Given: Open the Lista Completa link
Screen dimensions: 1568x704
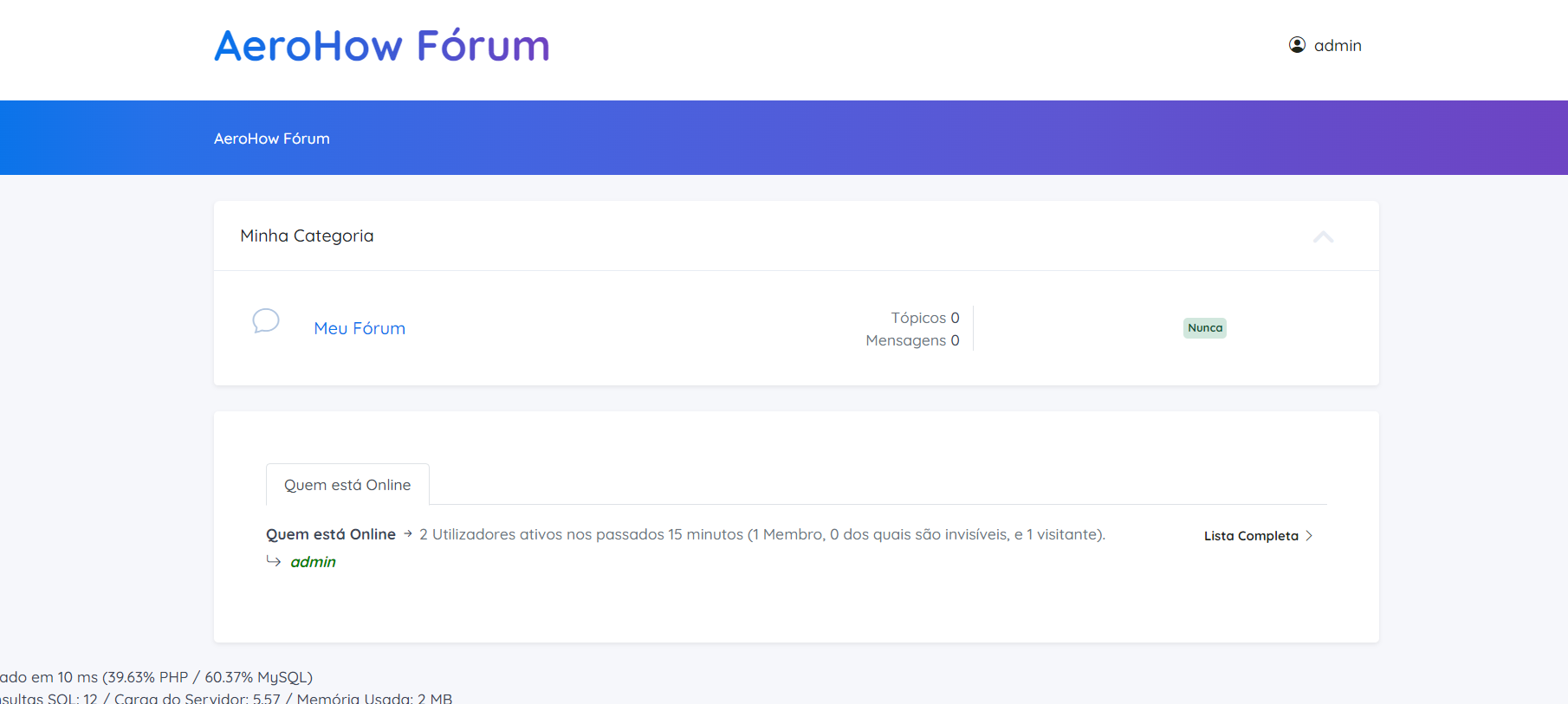Looking at the screenshot, I should (x=1250, y=536).
